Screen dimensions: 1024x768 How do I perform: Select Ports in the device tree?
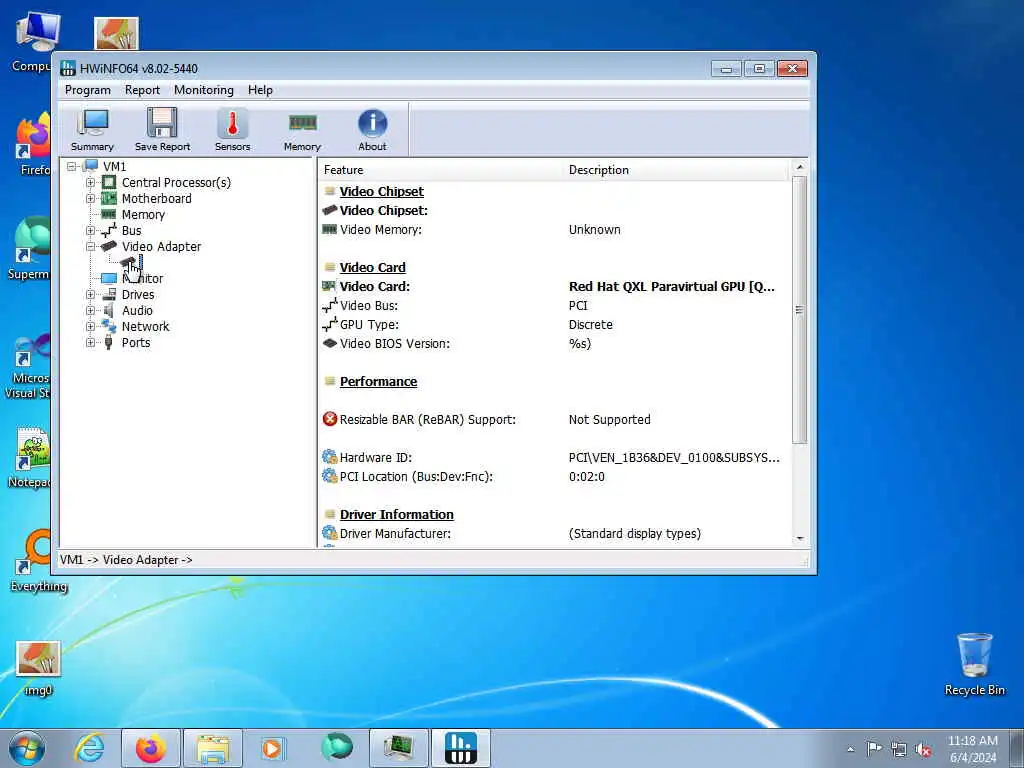(136, 343)
